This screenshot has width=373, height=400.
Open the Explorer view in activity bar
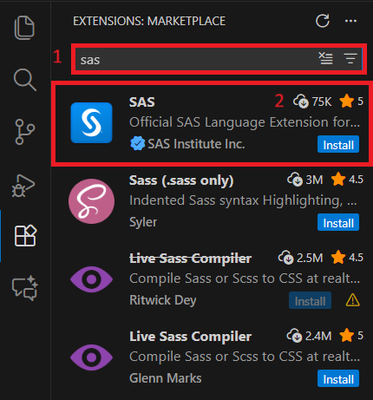pyautogui.click(x=24, y=28)
